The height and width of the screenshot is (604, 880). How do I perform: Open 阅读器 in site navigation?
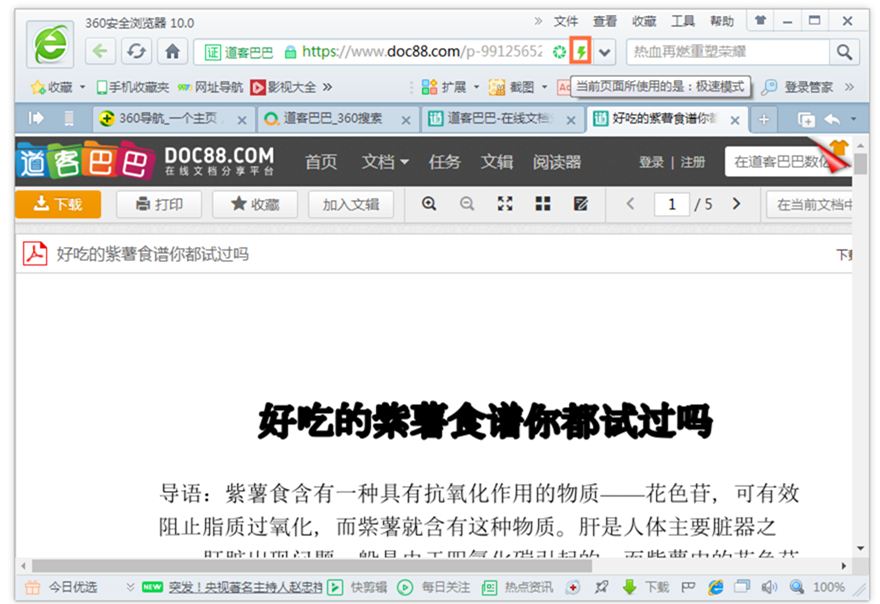(557, 162)
